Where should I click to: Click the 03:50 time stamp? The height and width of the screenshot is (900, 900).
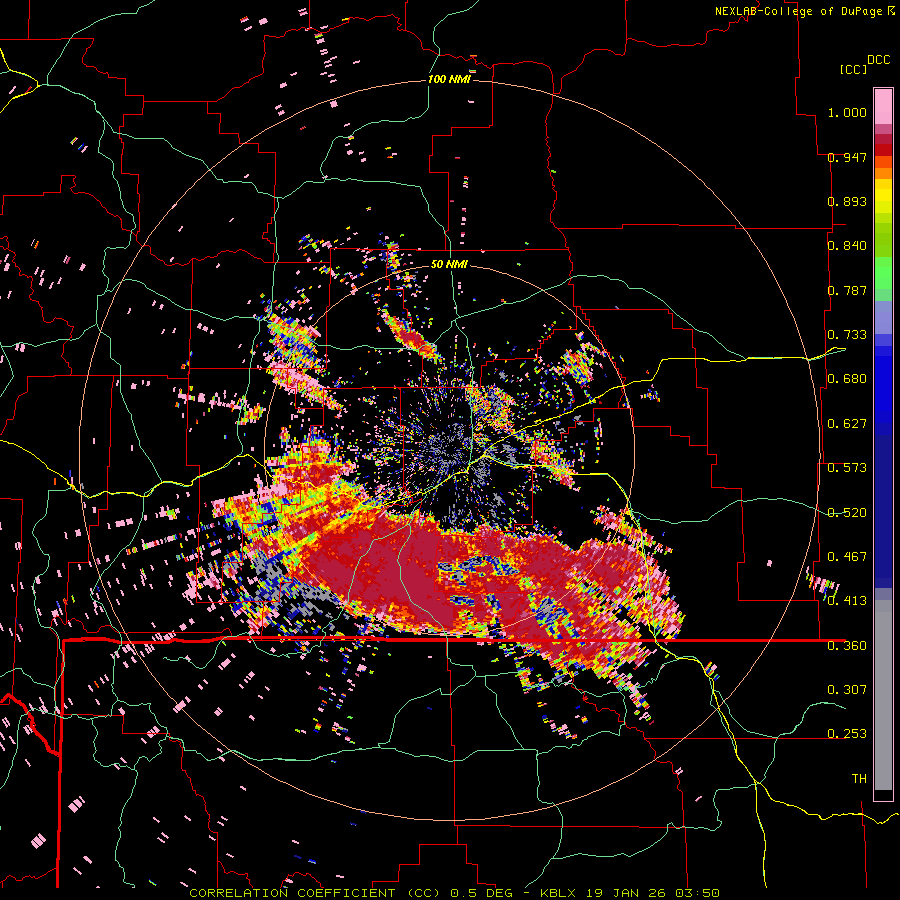697,893
